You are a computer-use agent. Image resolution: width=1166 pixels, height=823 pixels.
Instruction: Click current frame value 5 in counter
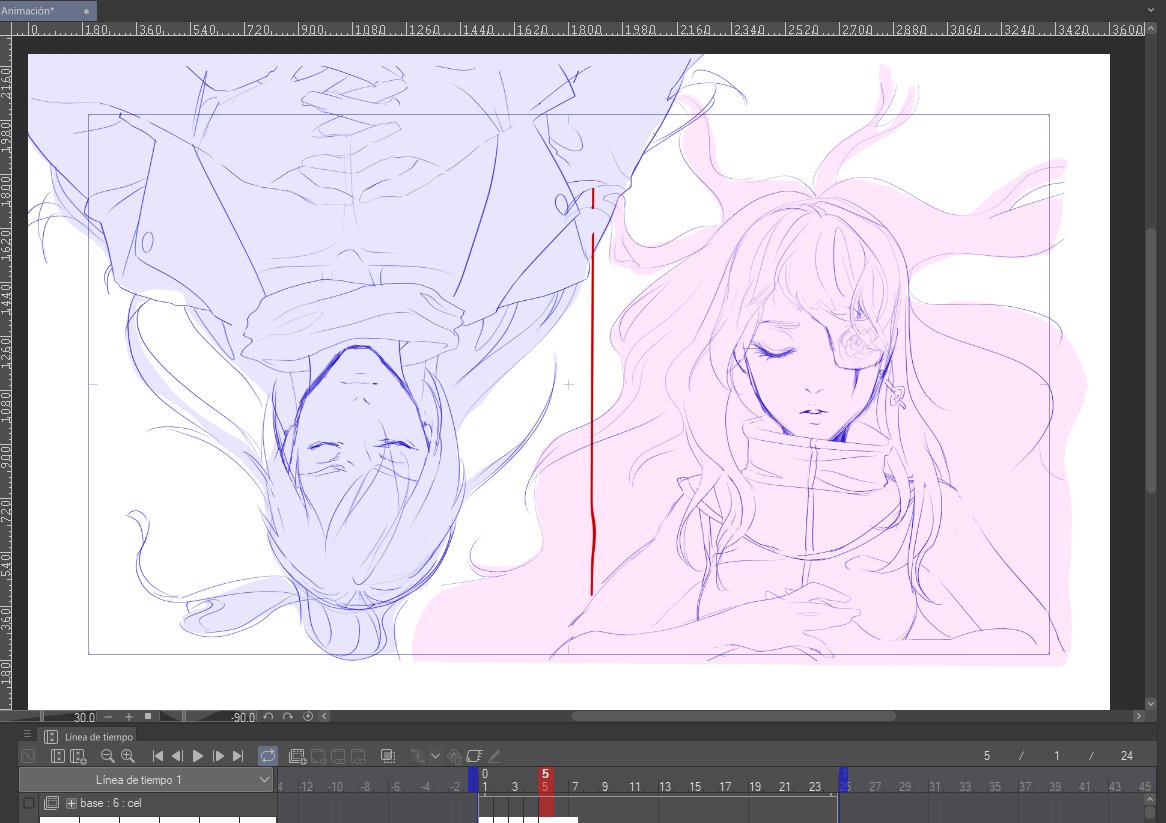coord(987,755)
